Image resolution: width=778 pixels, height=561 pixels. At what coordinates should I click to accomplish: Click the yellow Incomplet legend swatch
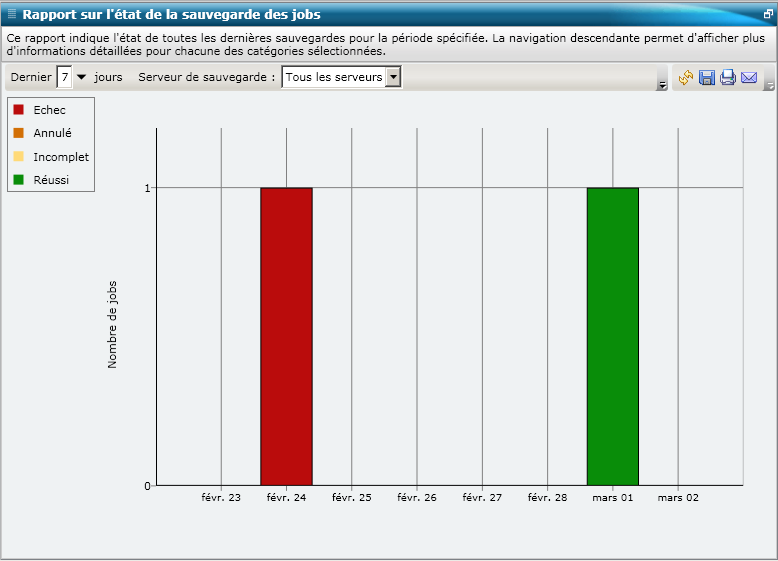[x=19, y=156]
